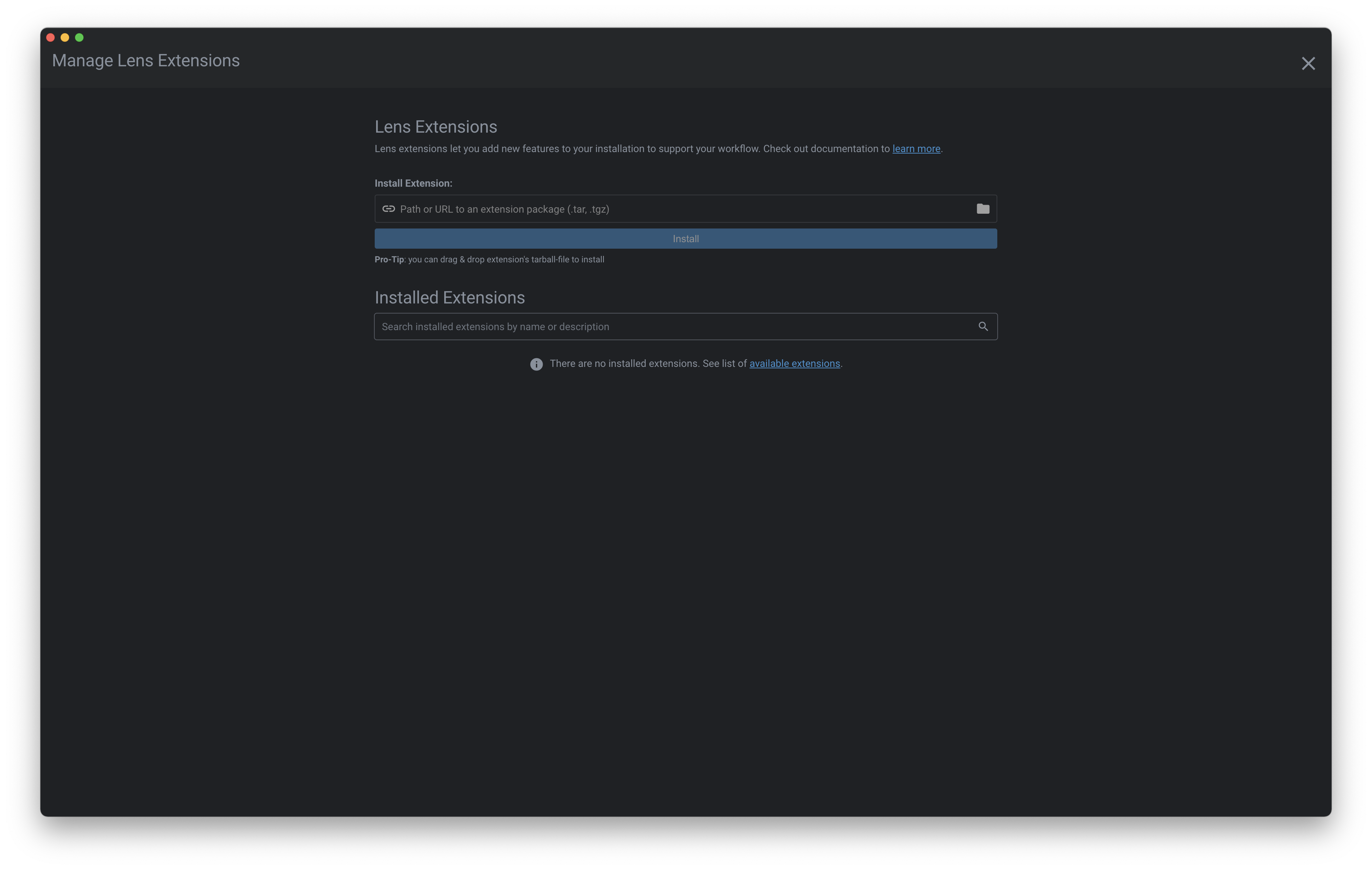Click the 'Installed Extensions' heading
This screenshot has width=1372, height=870.
tap(449, 298)
